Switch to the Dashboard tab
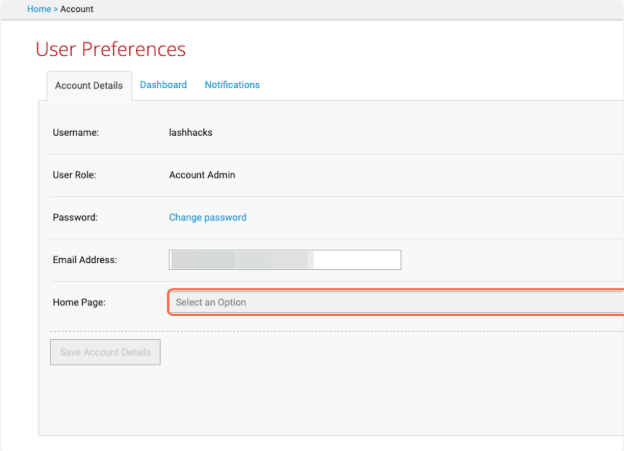624x451 pixels. (163, 85)
